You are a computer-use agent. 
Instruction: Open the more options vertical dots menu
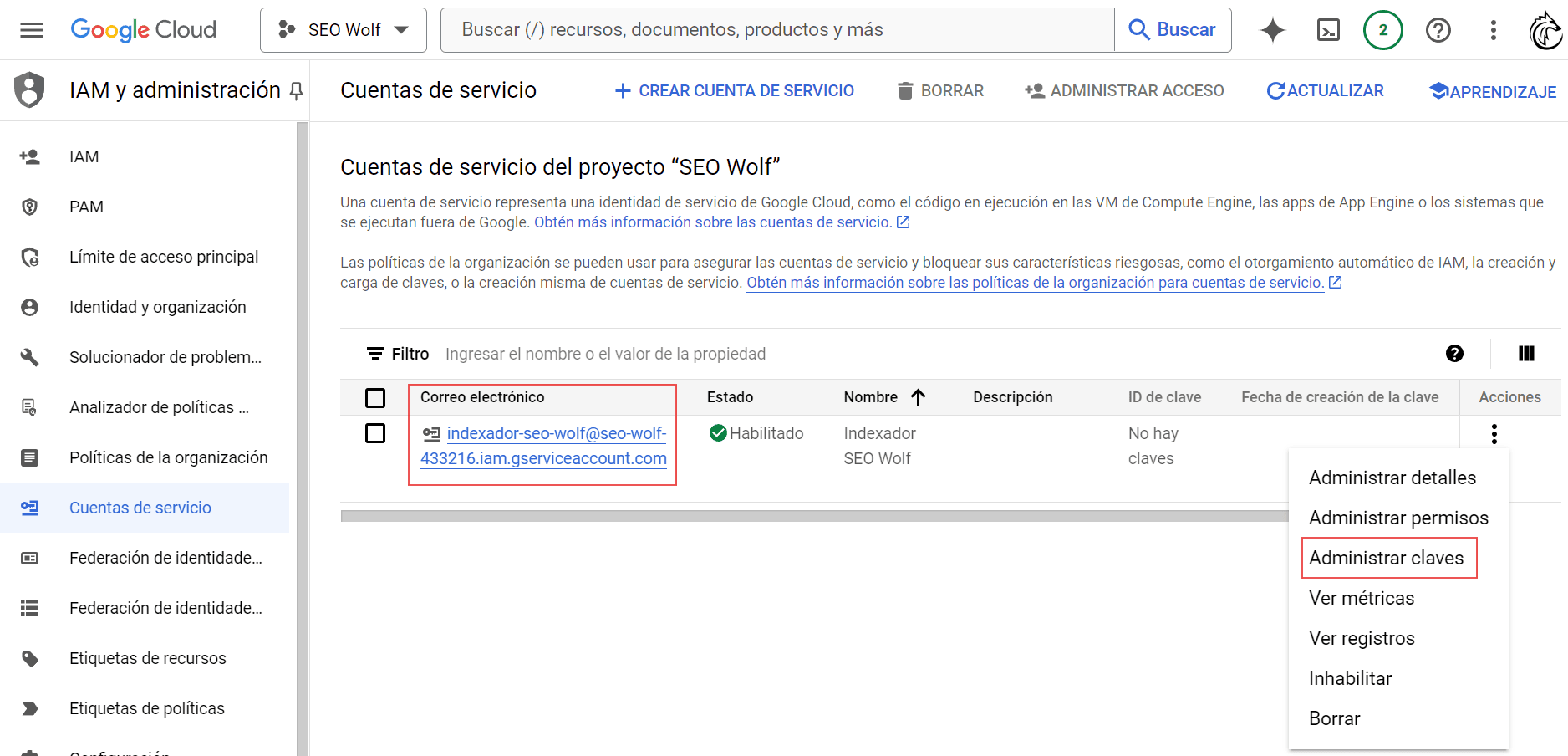(x=1494, y=30)
